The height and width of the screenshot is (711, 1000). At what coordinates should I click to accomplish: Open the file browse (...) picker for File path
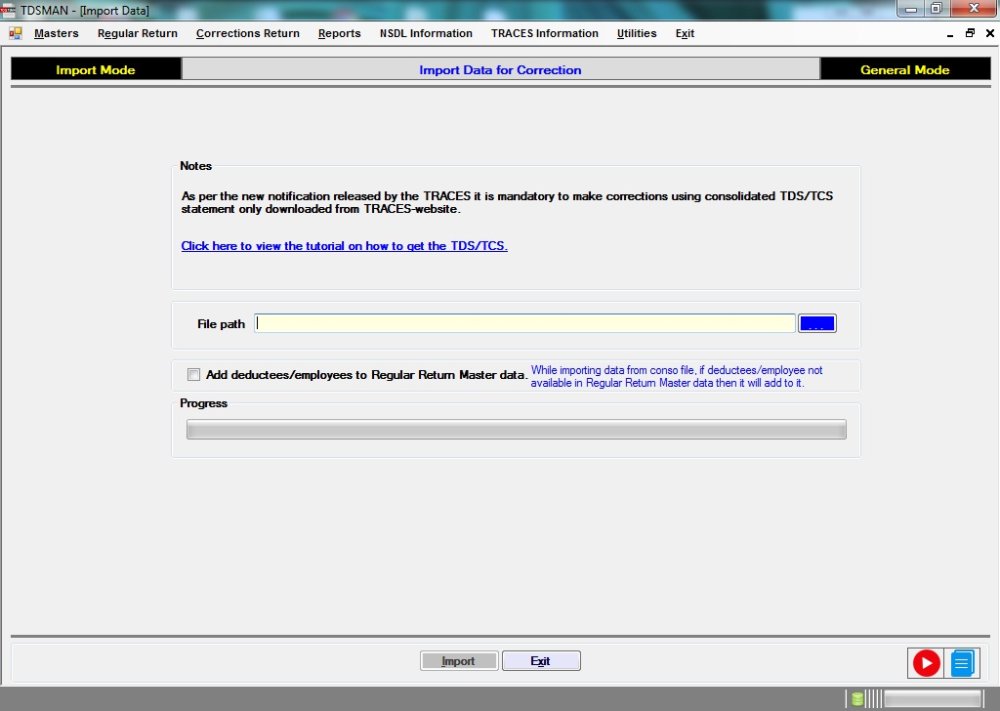[x=817, y=323]
